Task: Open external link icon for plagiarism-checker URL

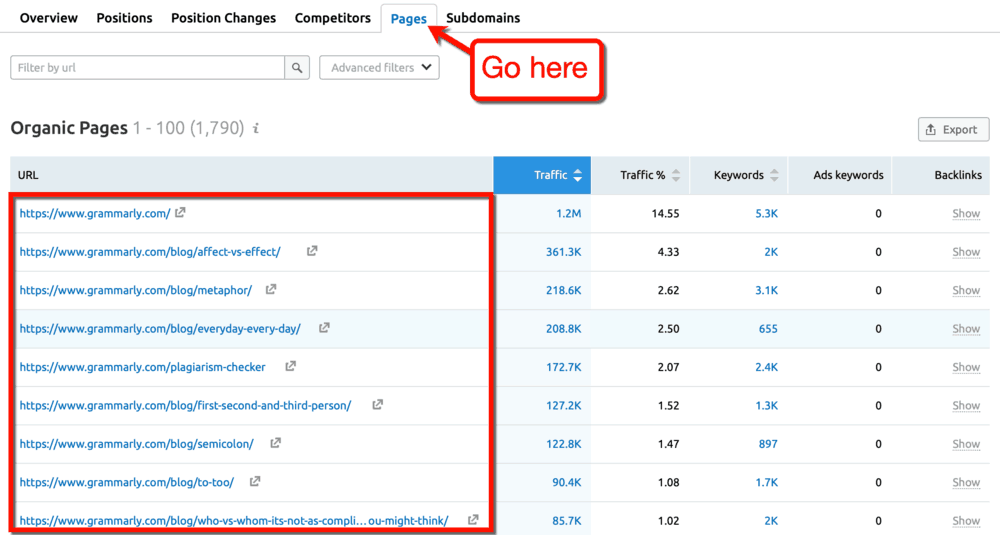Action: [x=290, y=365]
